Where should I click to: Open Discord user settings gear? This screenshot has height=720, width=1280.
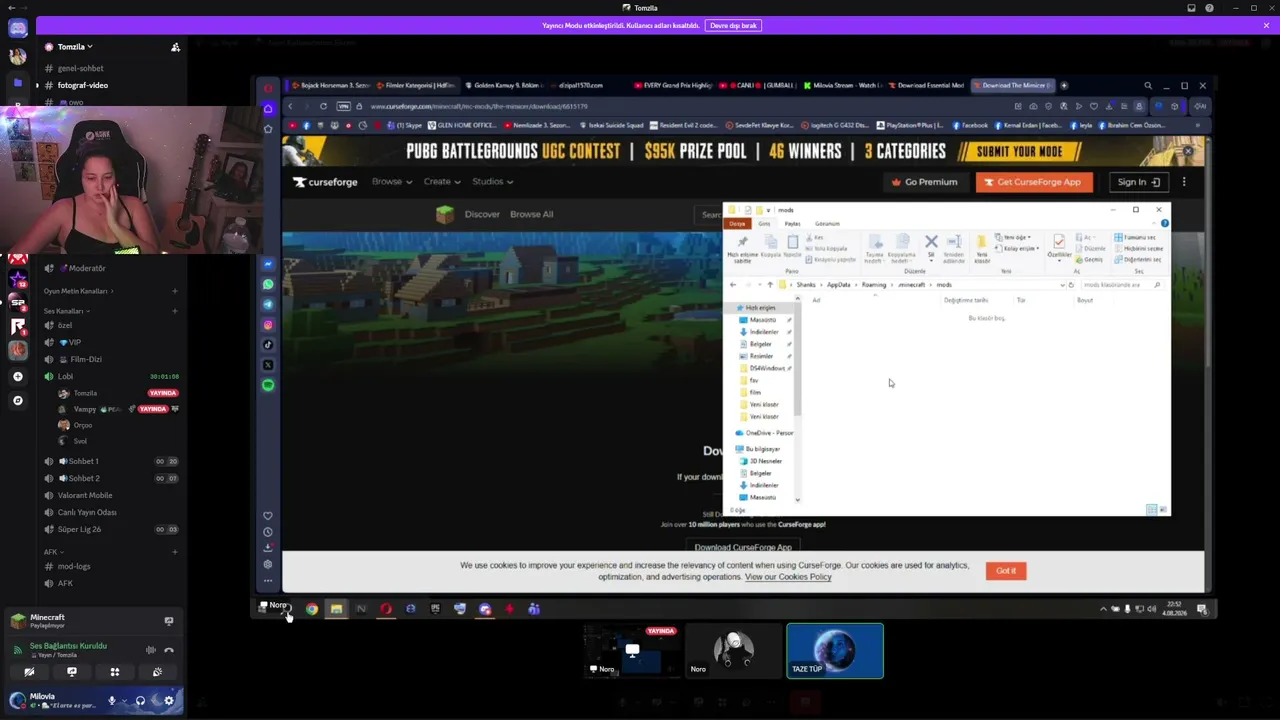click(x=168, y=700)
